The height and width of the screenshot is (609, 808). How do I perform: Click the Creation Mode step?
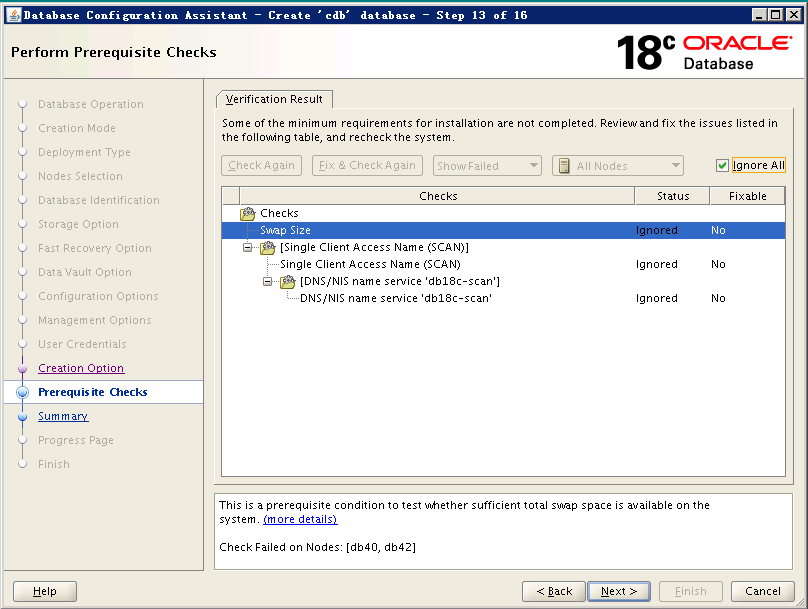click(x=77, y=128)
